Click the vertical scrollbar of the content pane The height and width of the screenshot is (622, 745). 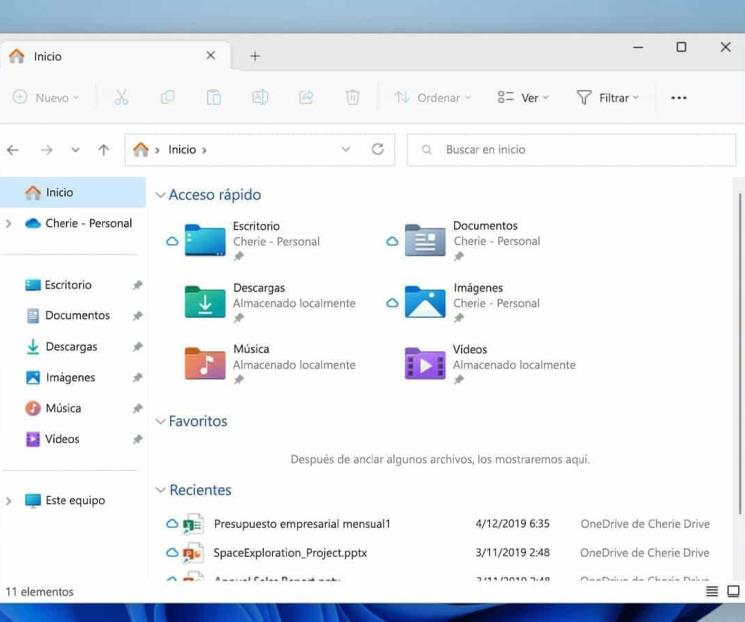[x=739, y=353]
